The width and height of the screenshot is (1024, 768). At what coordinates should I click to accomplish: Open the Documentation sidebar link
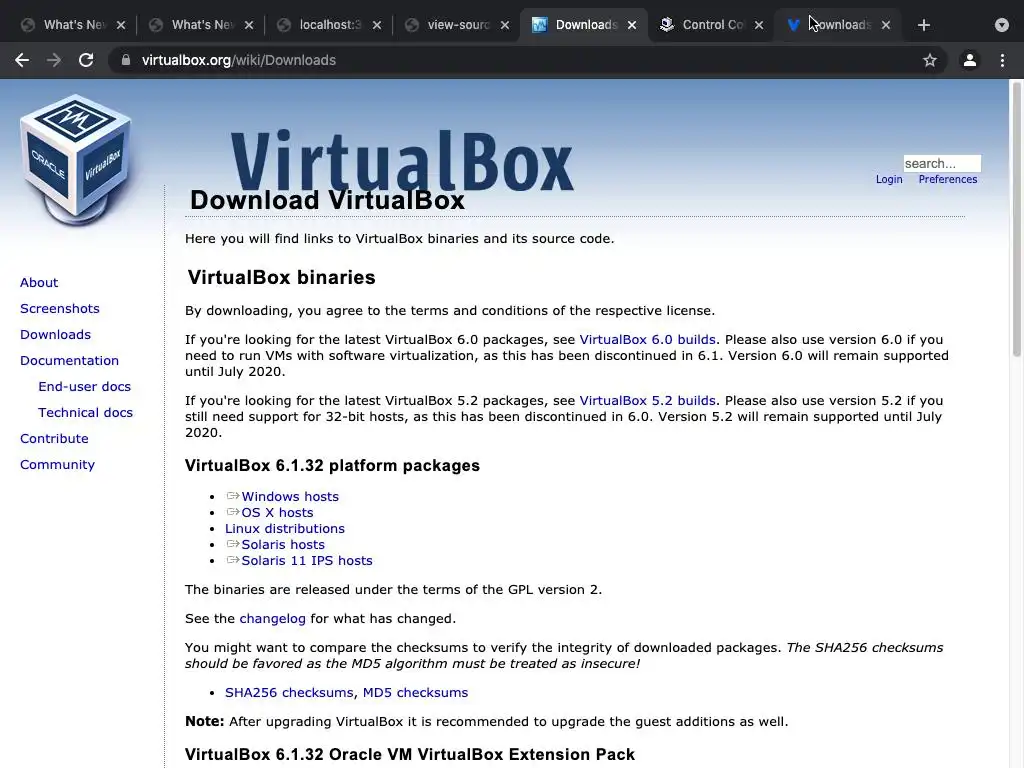69,361
